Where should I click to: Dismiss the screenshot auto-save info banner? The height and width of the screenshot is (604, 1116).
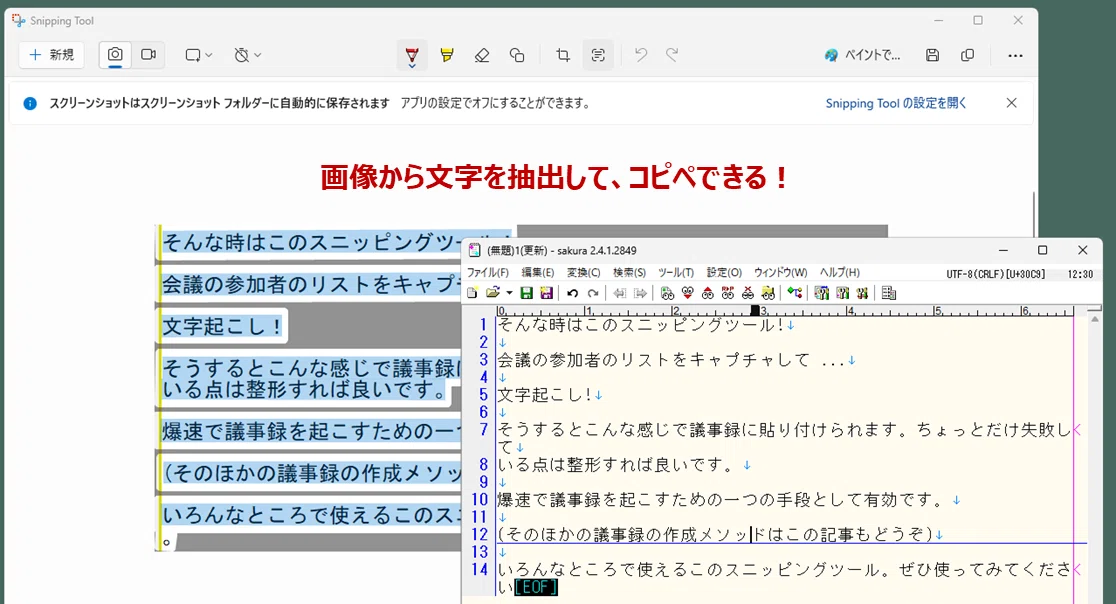click(1011, 103)
